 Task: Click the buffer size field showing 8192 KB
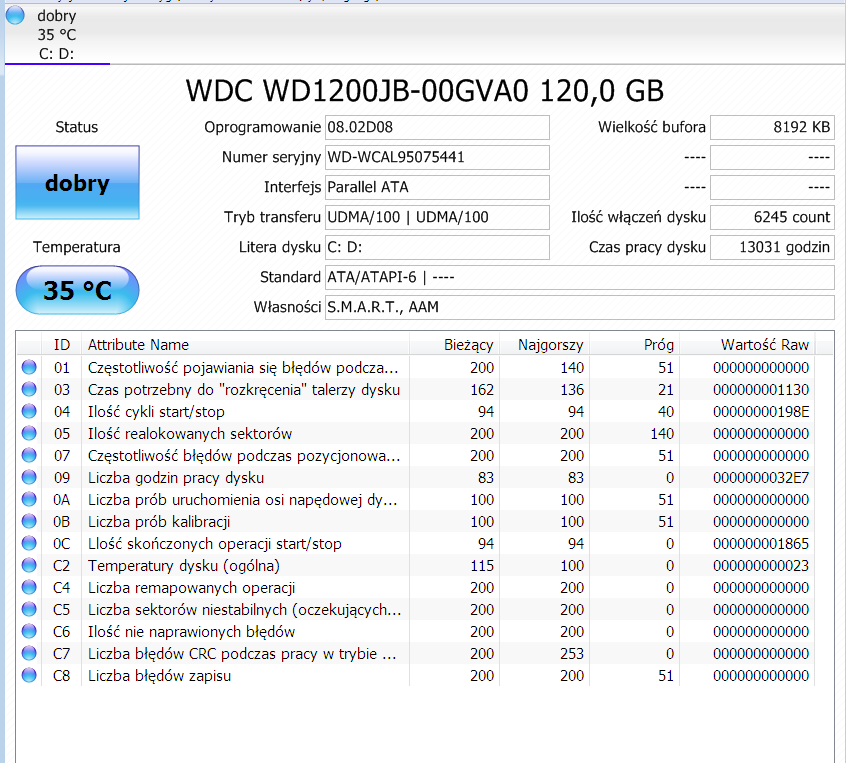[772, 127]
